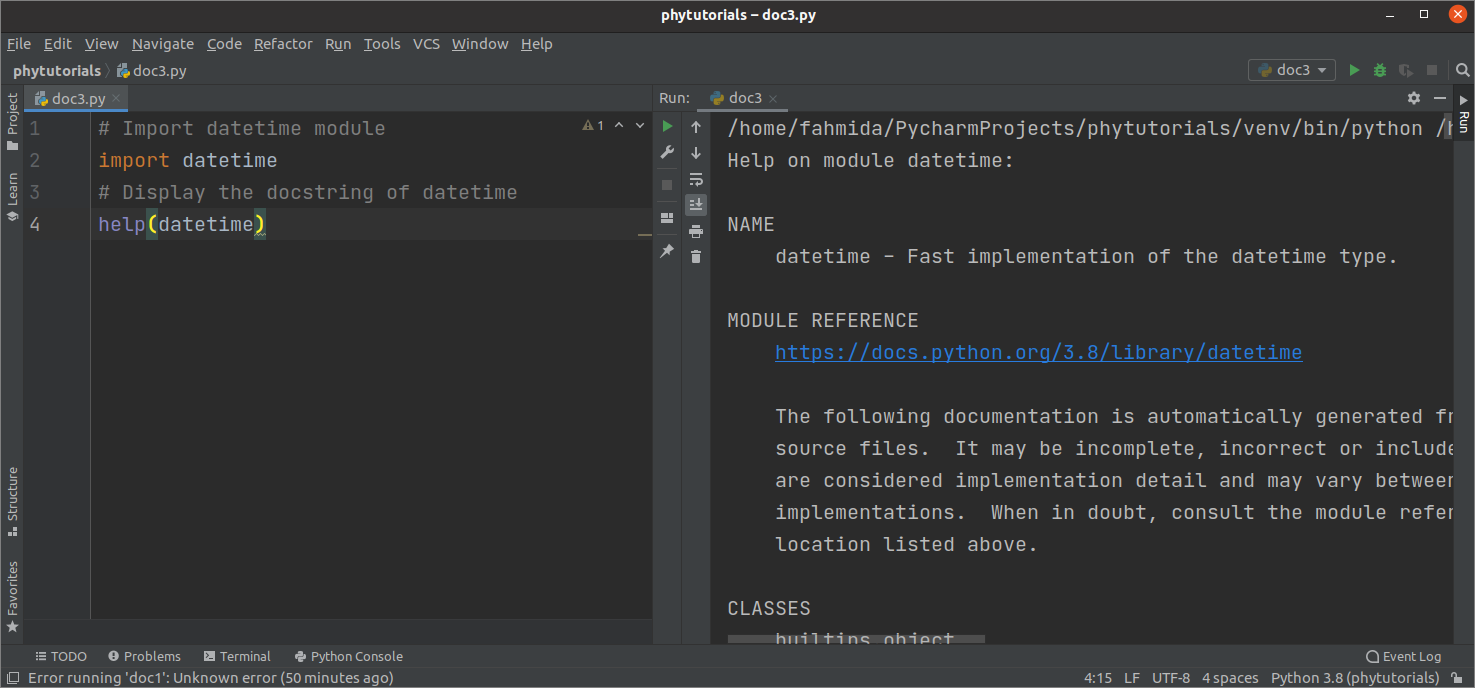The image size is (1475, 688).
Task: Open the docs.python.org datetime link
Action: coord(1038,352)
